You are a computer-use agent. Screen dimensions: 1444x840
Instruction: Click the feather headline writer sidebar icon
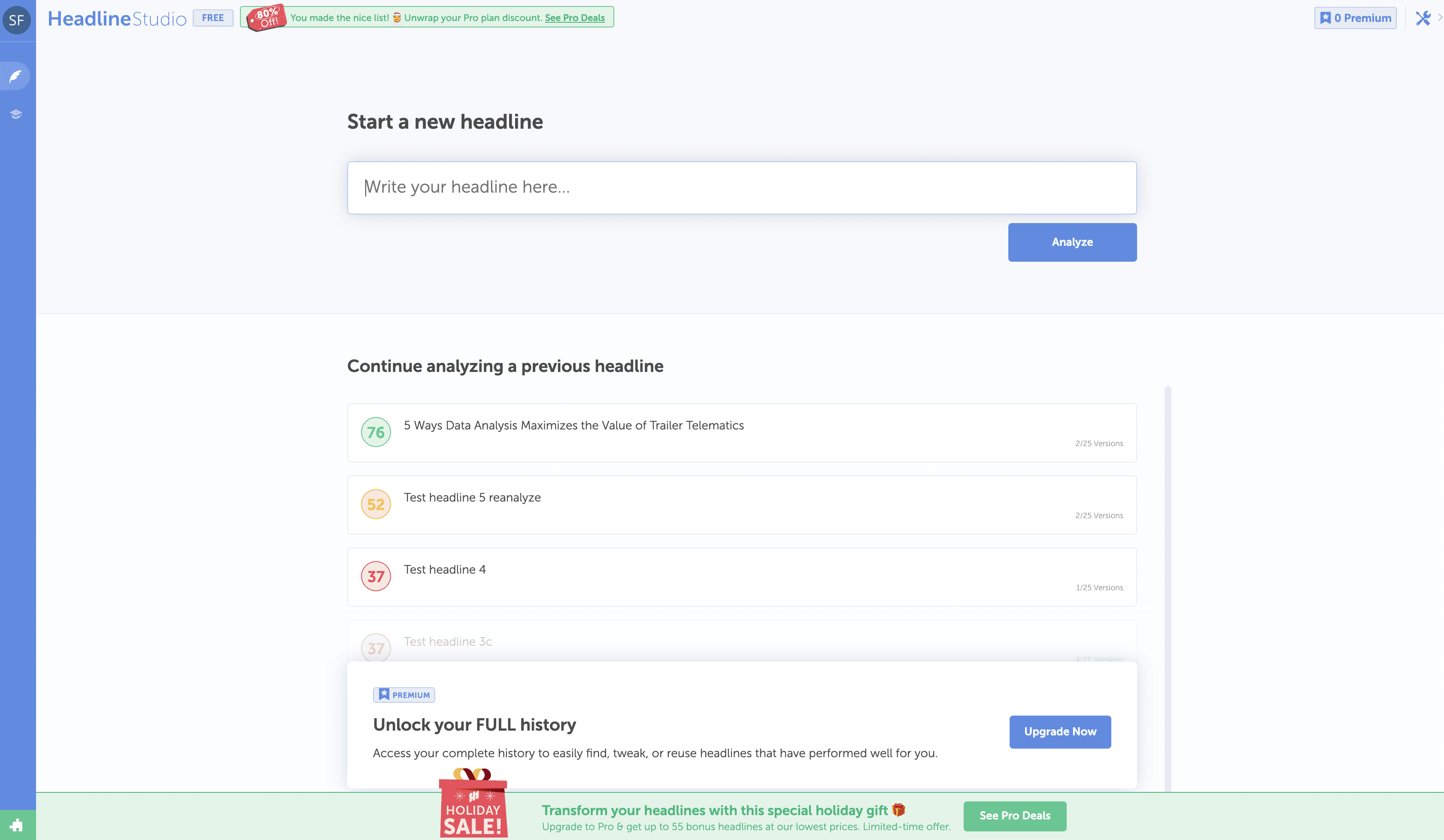point(15,76)
